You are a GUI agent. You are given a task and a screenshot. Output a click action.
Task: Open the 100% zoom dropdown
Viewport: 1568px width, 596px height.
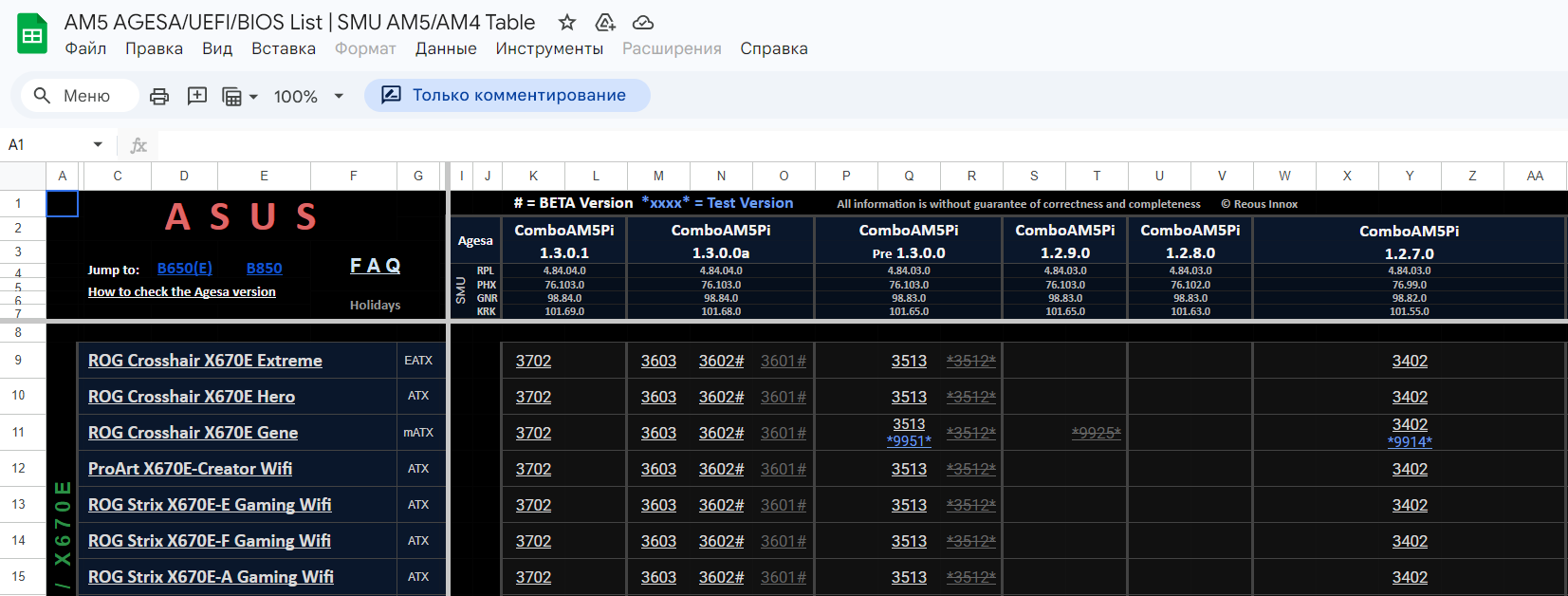(x=308, y=96)
